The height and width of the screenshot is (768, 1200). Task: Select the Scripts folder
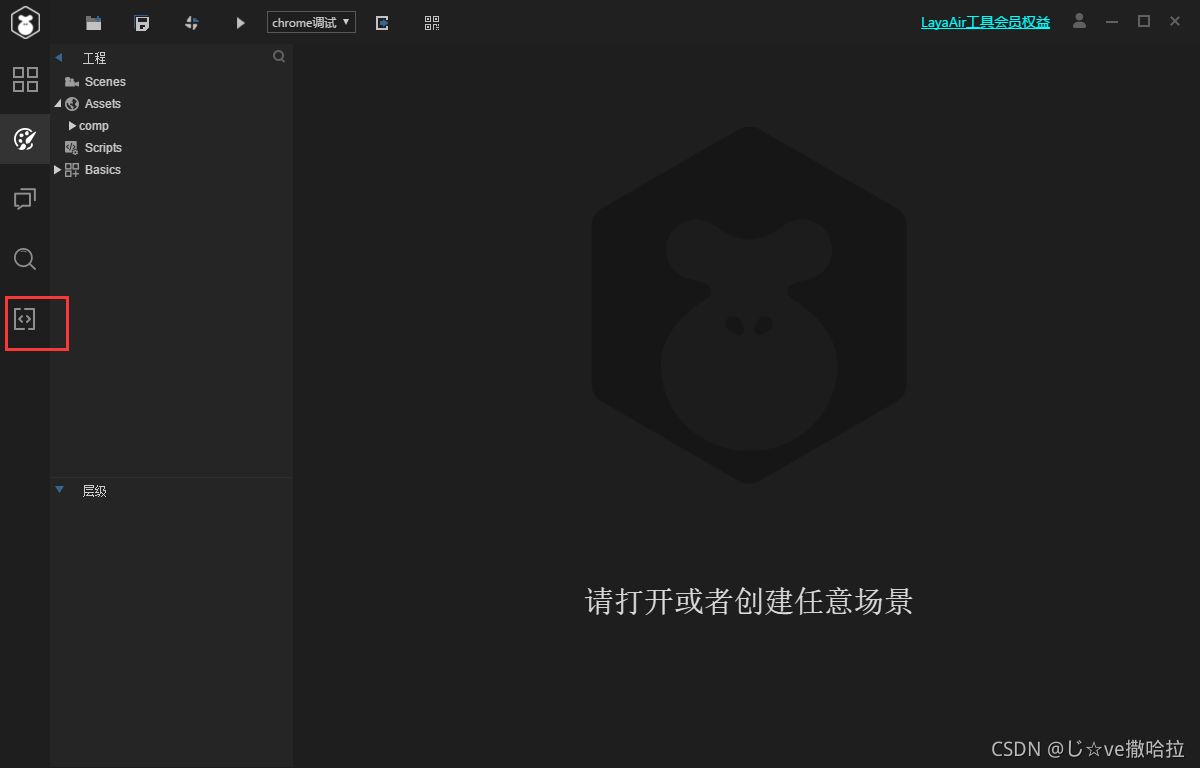pyautogui.click(x=103, y=148)
